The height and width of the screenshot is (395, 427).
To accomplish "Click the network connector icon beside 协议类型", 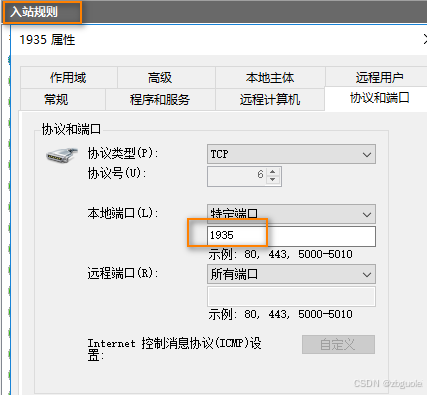I will click(x=62, y=155).
